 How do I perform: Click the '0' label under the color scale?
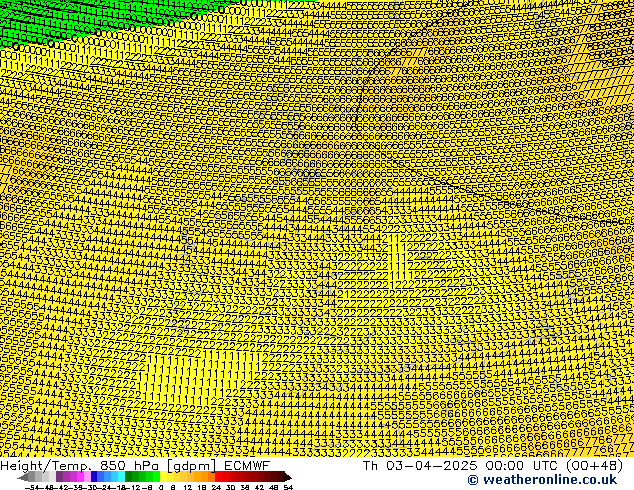click(161, 488)
